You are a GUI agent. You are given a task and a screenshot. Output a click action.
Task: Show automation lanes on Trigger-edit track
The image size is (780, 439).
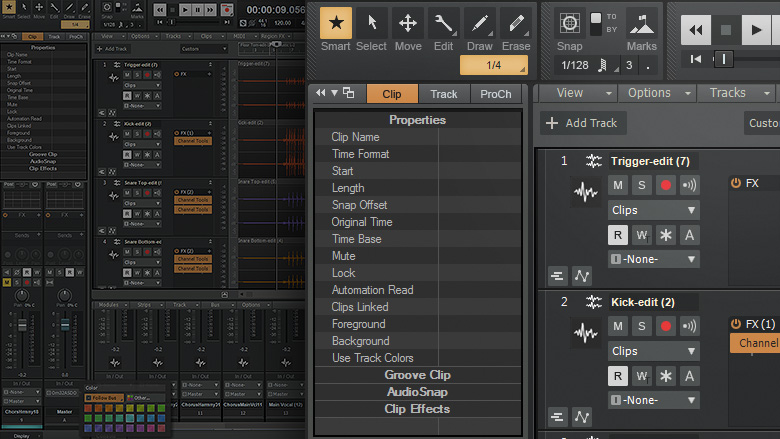582,276
